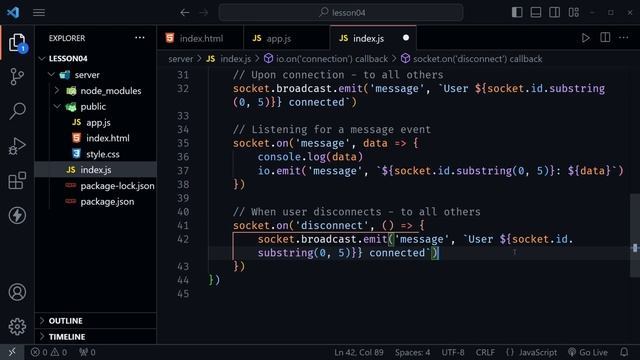640x360 pixels.
Task: Open the Extensions view
Action: coord(17,180)
